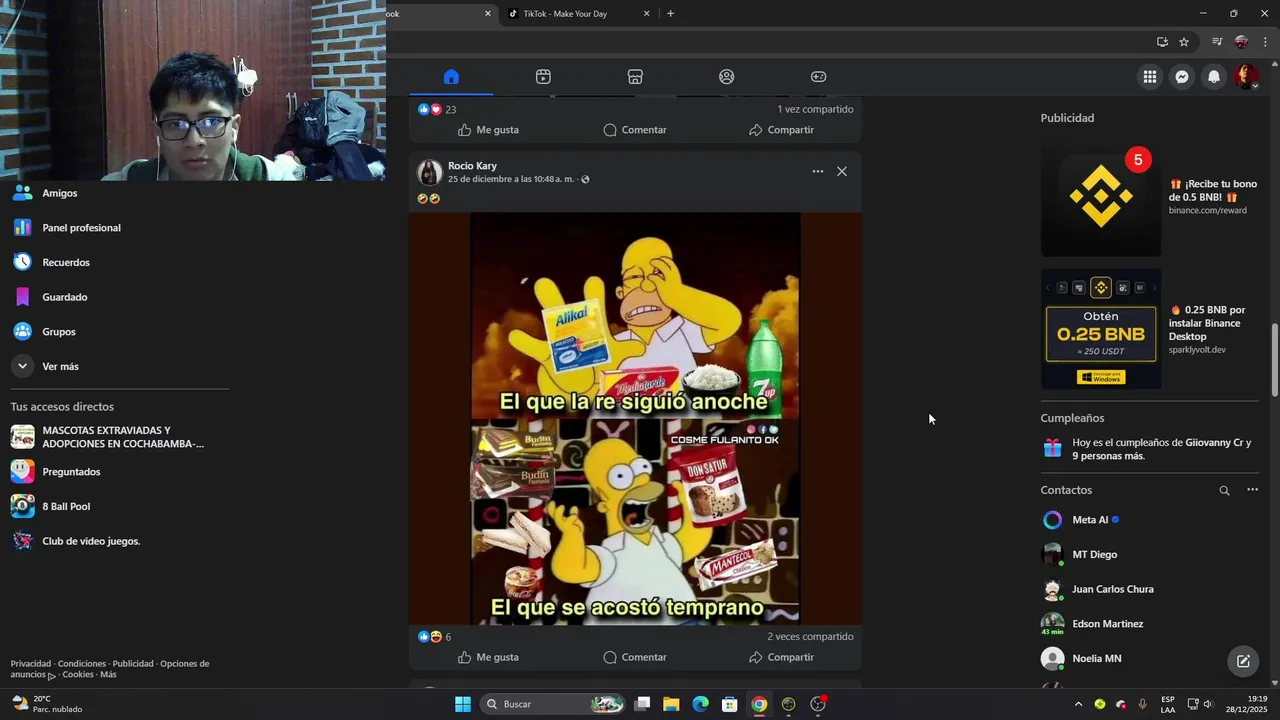Viewport: 1280px width, 720px height.
Task: View the 23 reactions on the upper post
Action: click(x=437, y=109)
